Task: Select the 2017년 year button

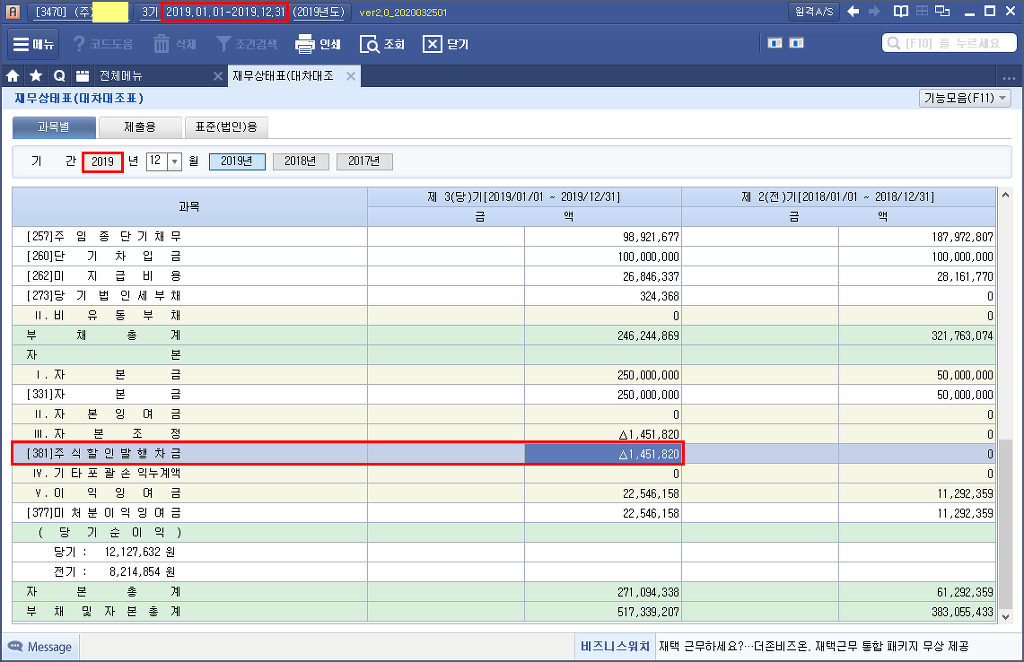Action: [x=364, y=161]
